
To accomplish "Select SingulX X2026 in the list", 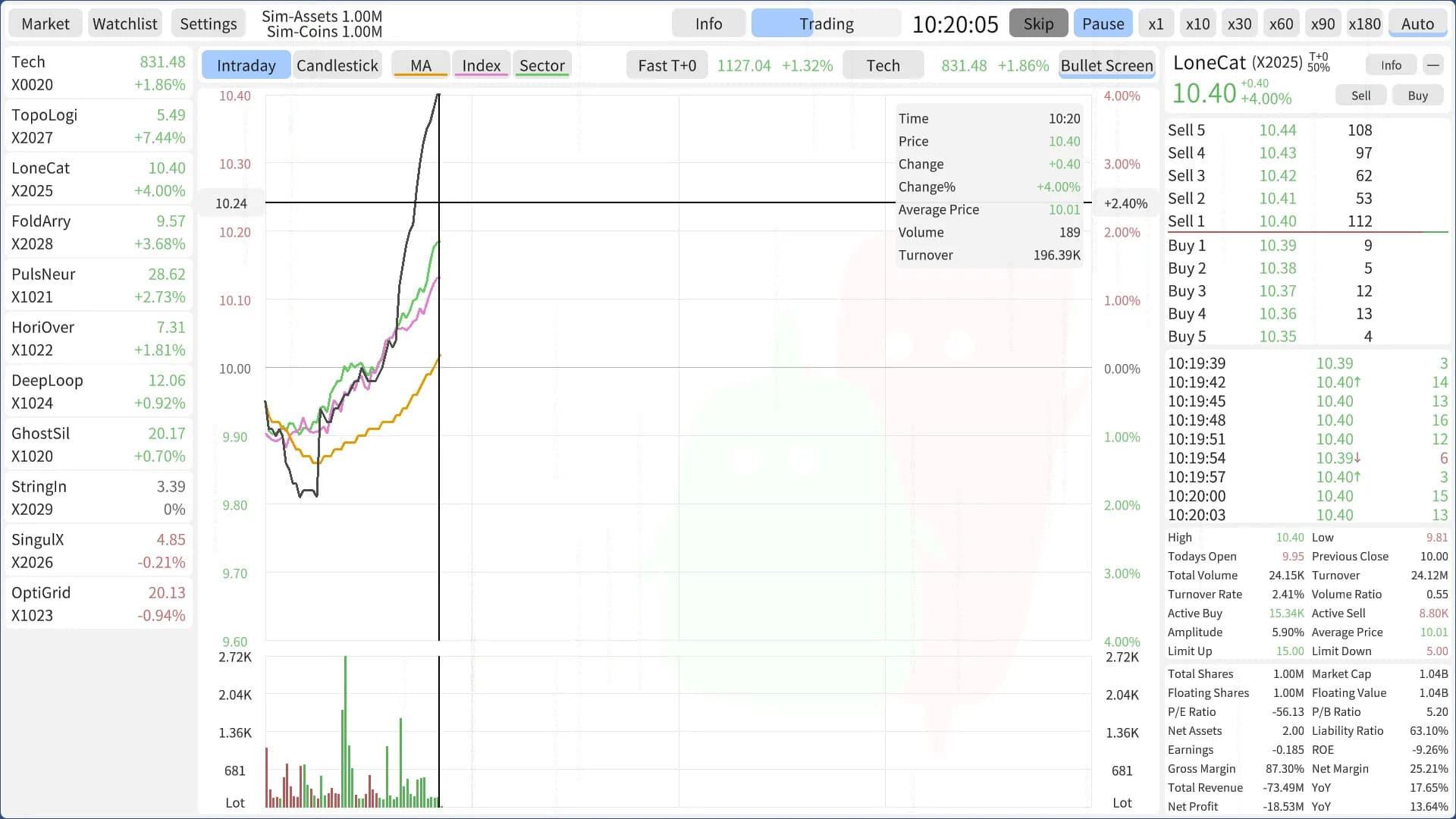I will click(99, 551).
